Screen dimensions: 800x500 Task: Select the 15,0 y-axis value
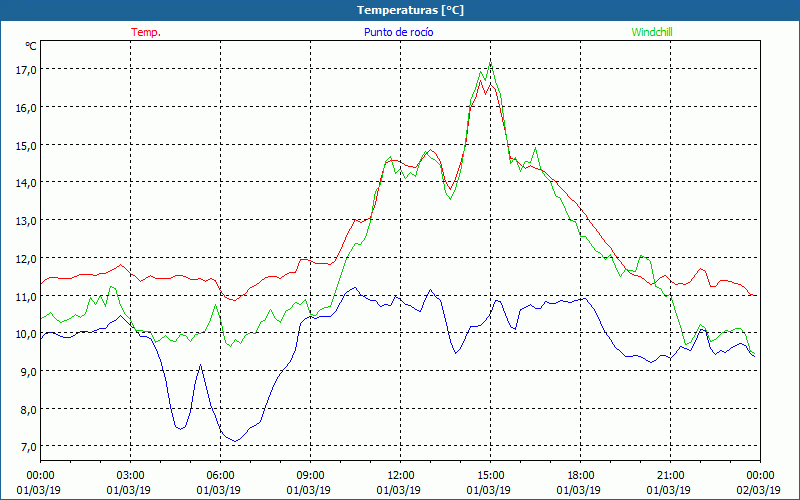(x=26, y=145)
